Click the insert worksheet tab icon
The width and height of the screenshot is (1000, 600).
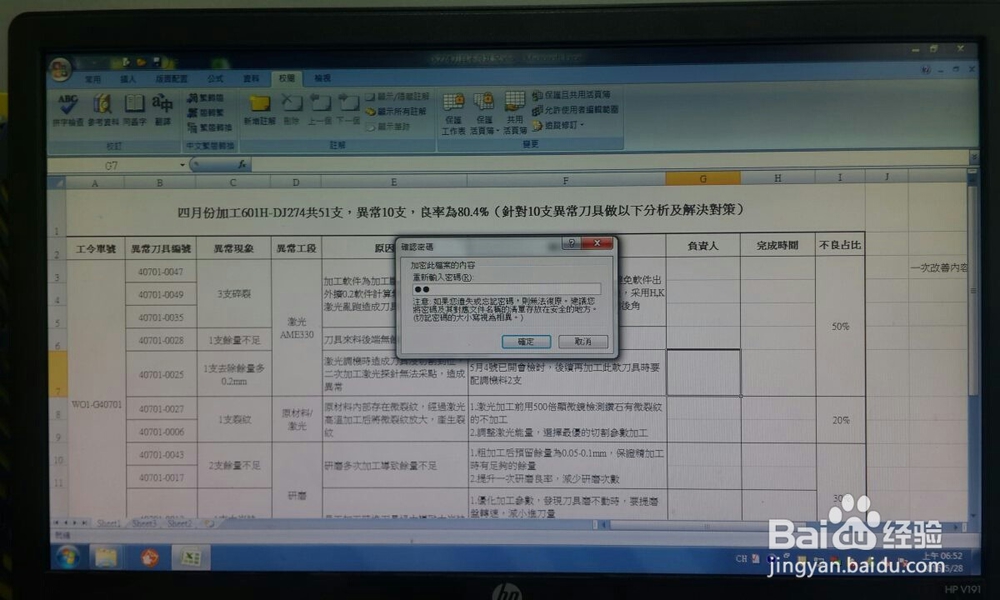208,523
